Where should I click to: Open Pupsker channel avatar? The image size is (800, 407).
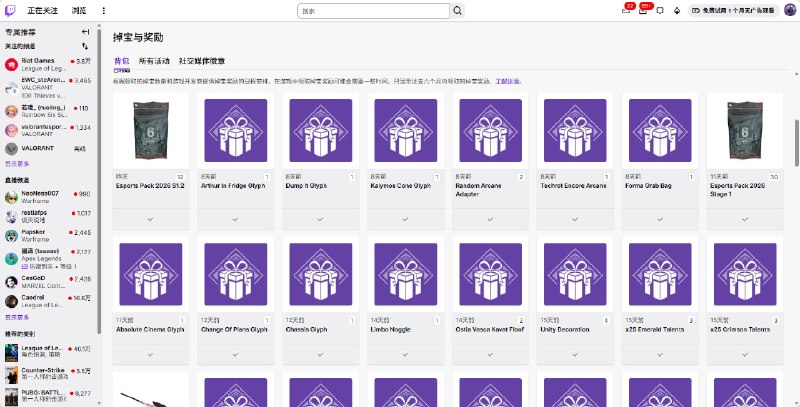tap(11, 236)
